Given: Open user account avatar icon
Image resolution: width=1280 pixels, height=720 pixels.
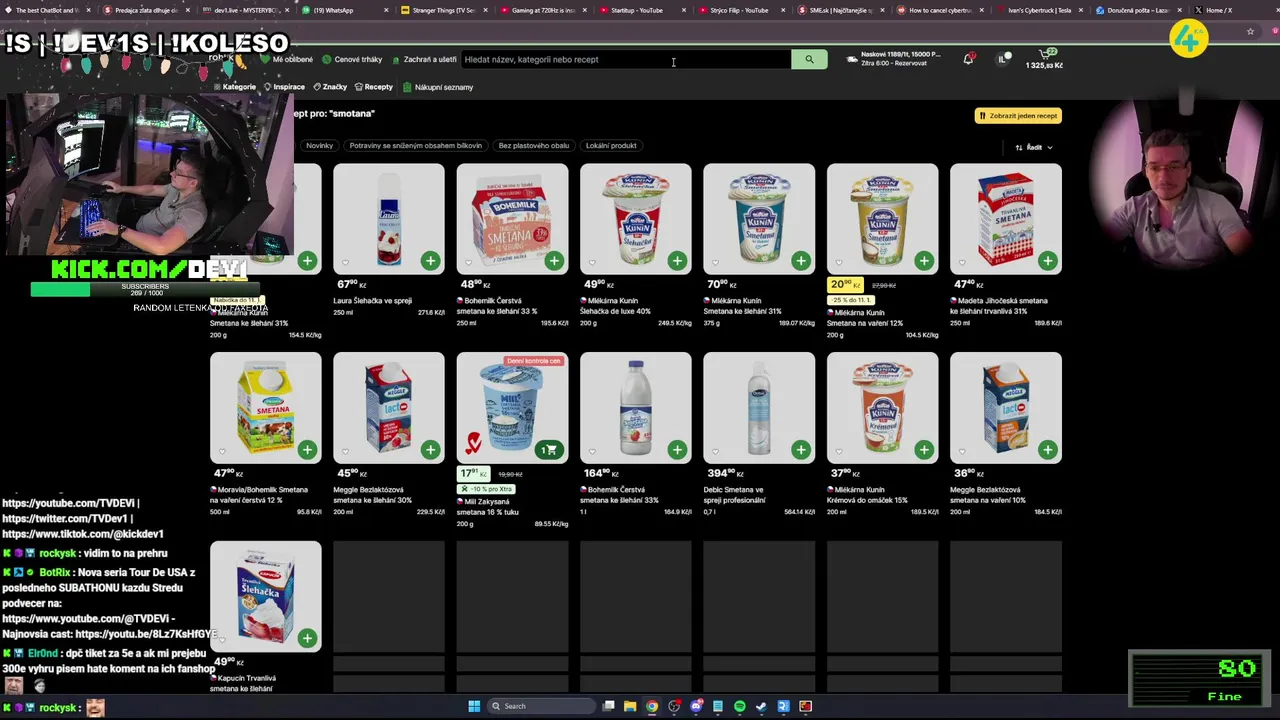Looking at the screenshot, I should click(x=1003, y=59).
